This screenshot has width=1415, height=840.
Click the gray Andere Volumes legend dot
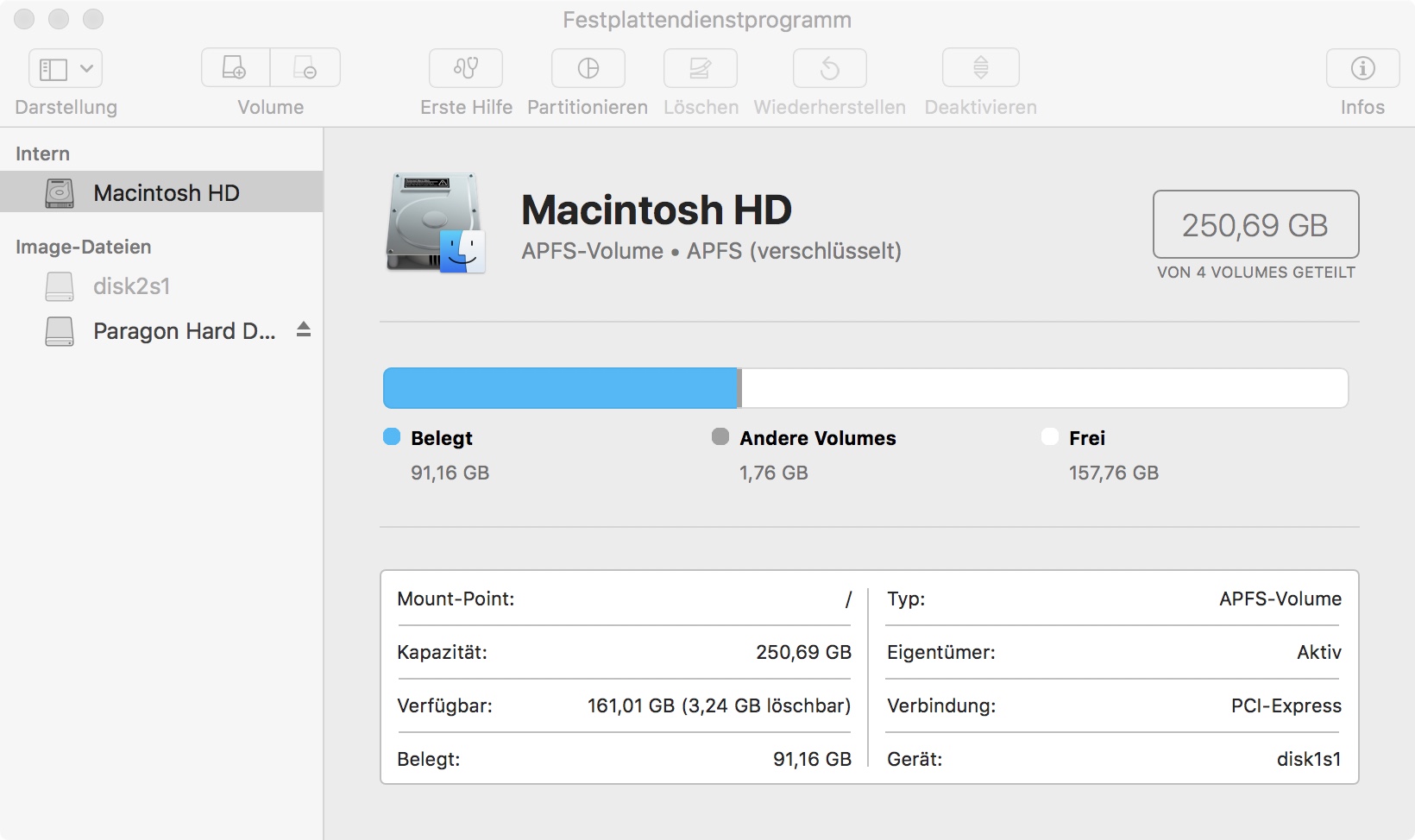(720, 437)
